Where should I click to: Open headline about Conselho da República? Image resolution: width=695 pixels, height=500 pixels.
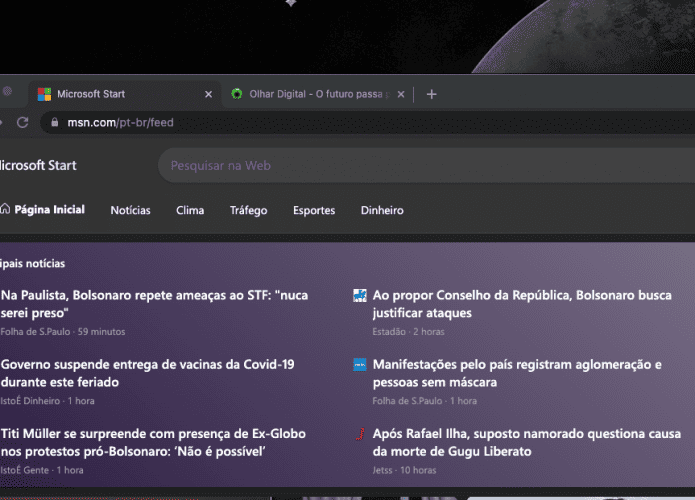coord(522,304)
